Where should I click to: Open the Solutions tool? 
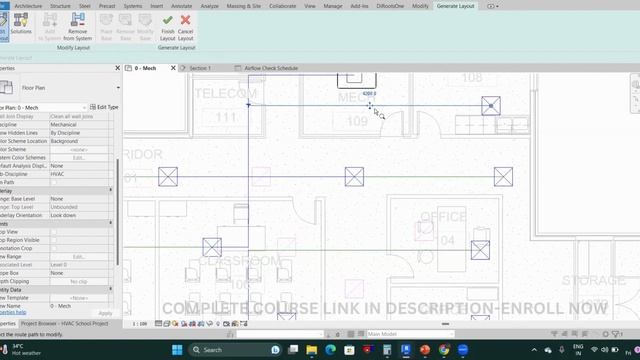point(21,23)
